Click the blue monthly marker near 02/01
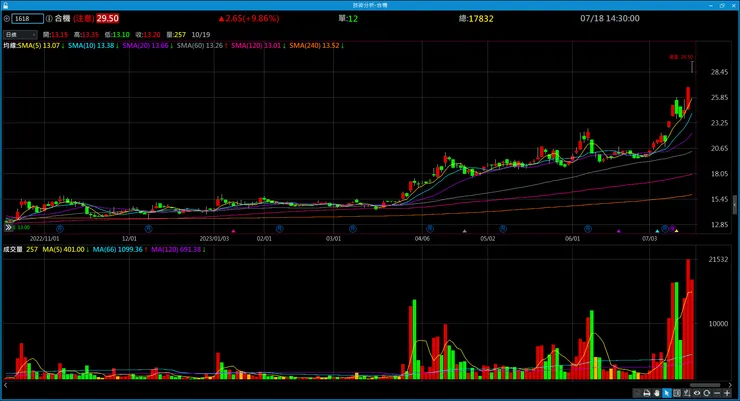 click(x=279, y=229)
